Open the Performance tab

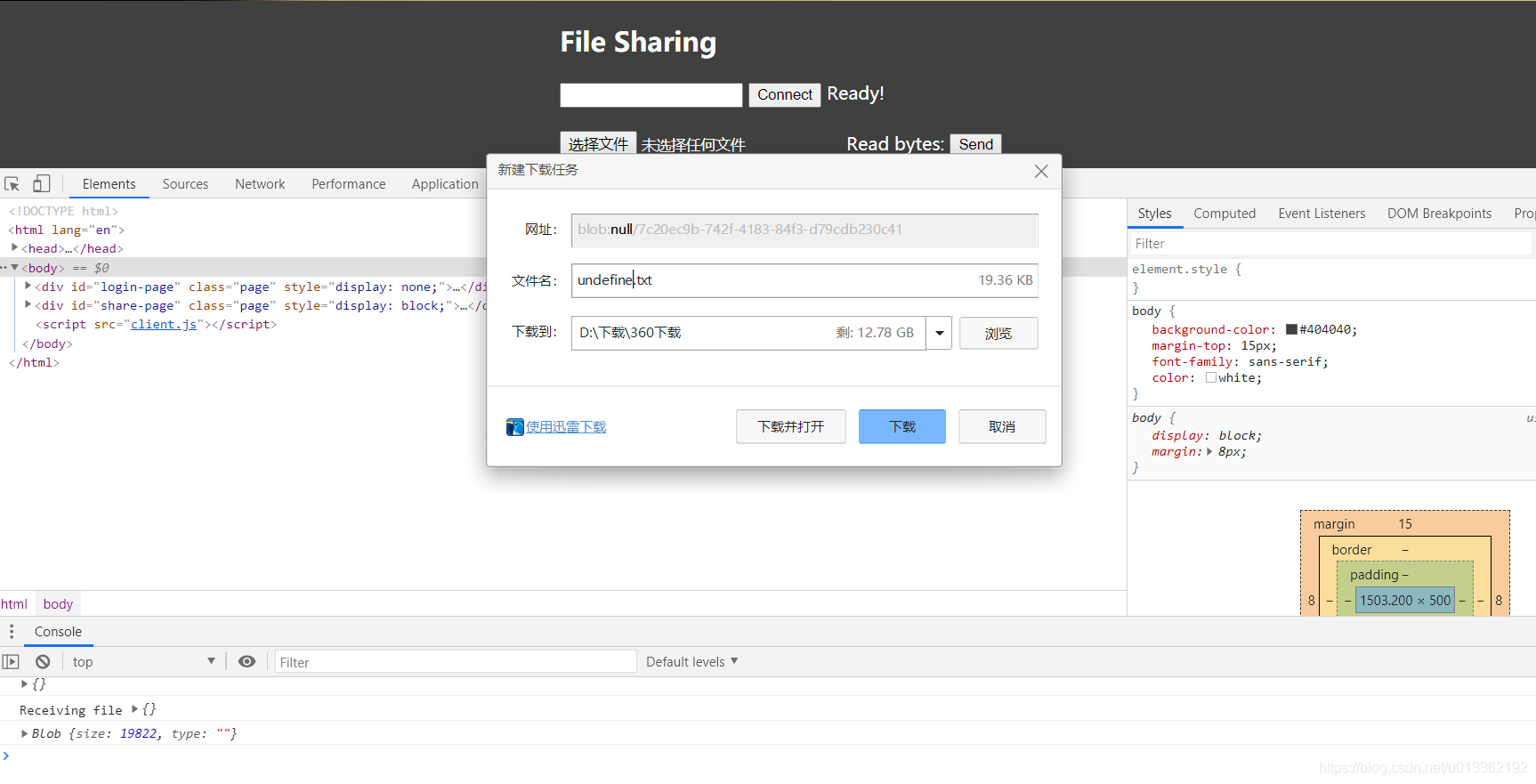coord(349,184)
